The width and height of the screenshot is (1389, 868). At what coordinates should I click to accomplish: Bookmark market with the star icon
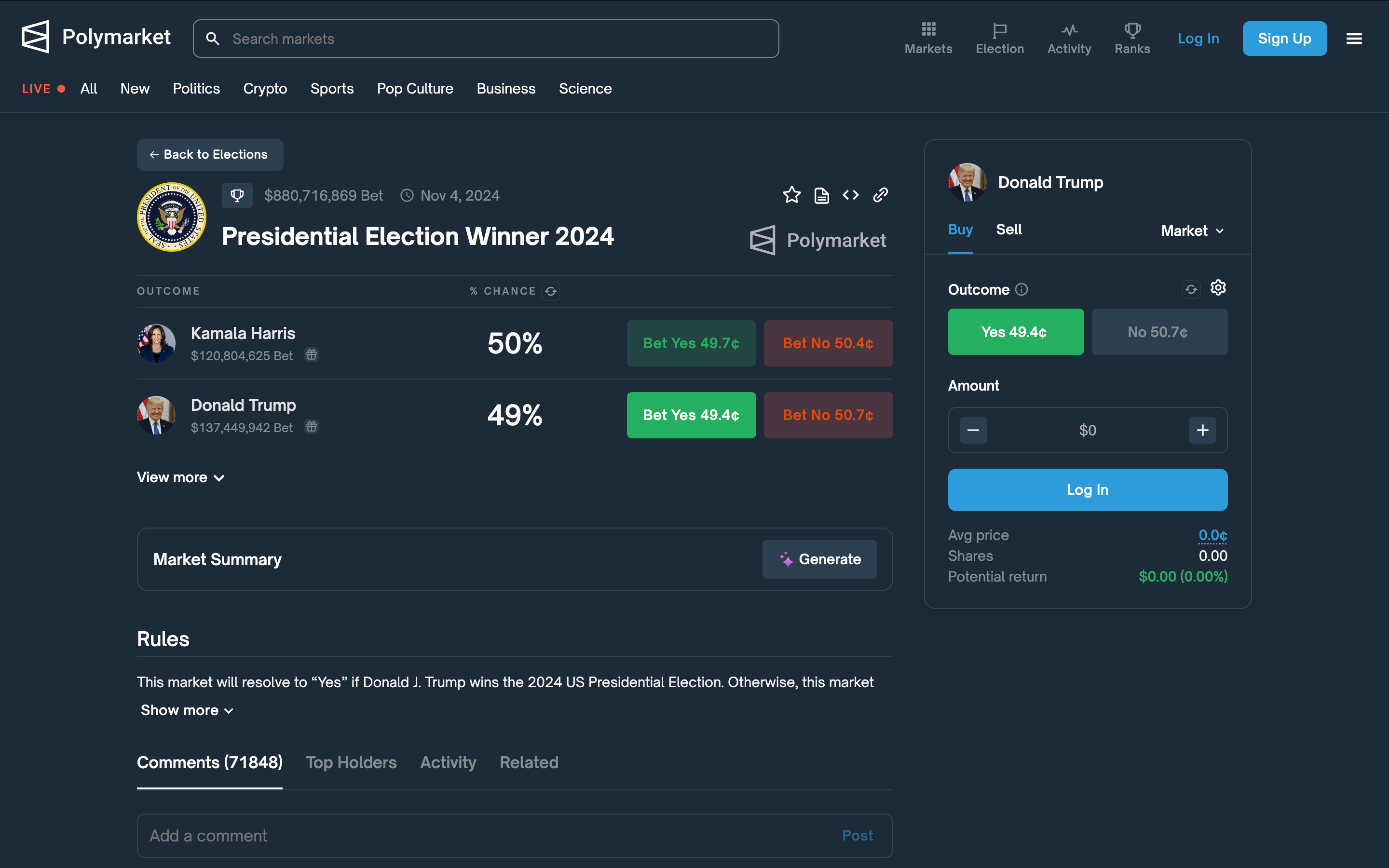[791, 195]
